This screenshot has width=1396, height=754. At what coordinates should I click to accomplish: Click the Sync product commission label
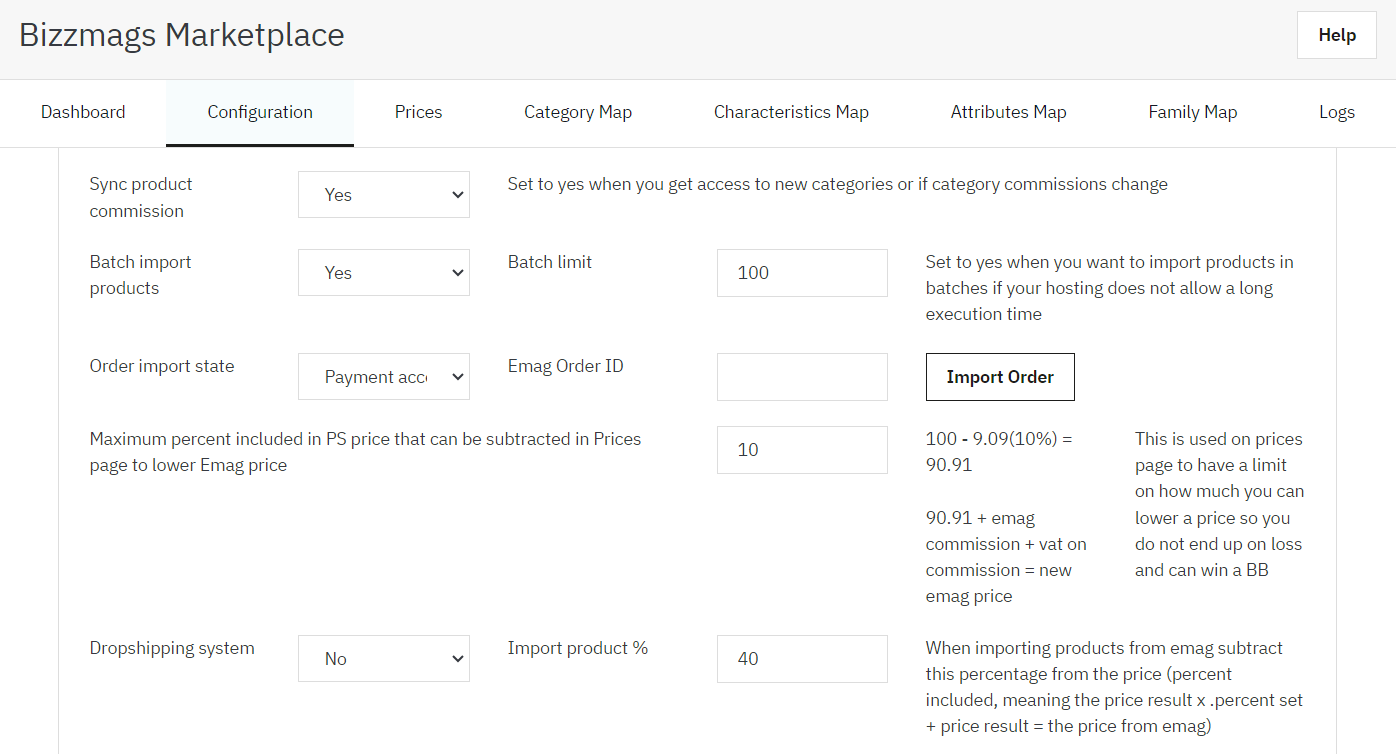pyautogui.click(x=141, y=197)
